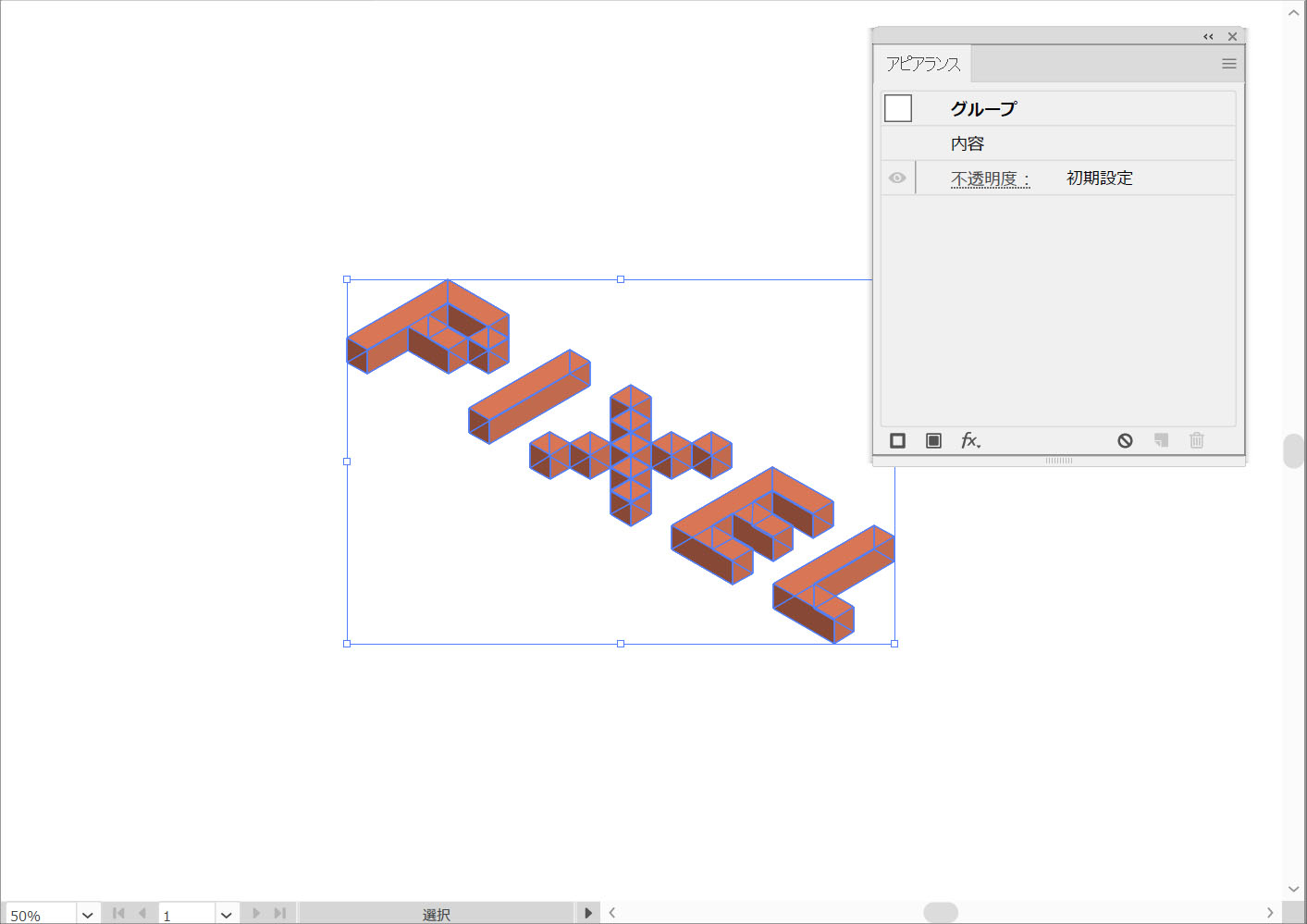The height and width of the screenshot is (924, 1307).
Task: Toggle visibility eye for the opacity row
Action: point(897,178)
